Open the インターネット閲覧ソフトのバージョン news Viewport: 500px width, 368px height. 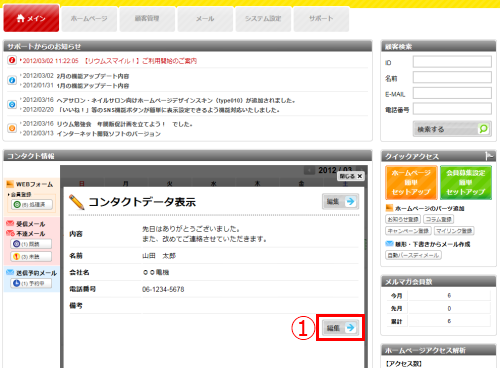point(108,134)
